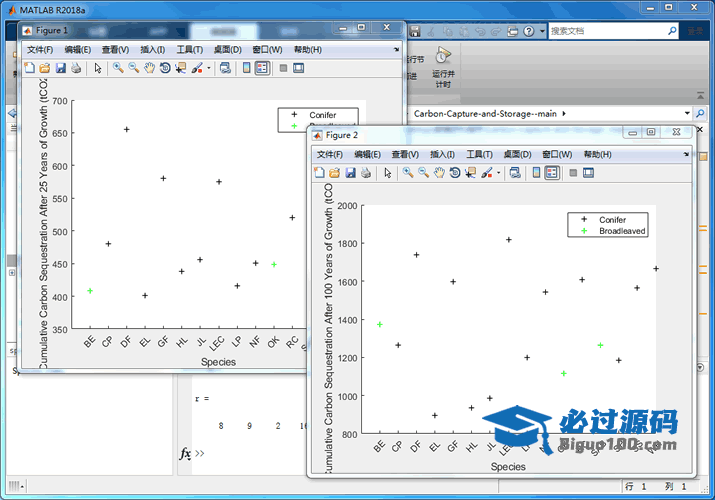Screen dimensions: 715x500
Task: Select Brush data tool in Figure 2
Action: click(x=487, y=173)
